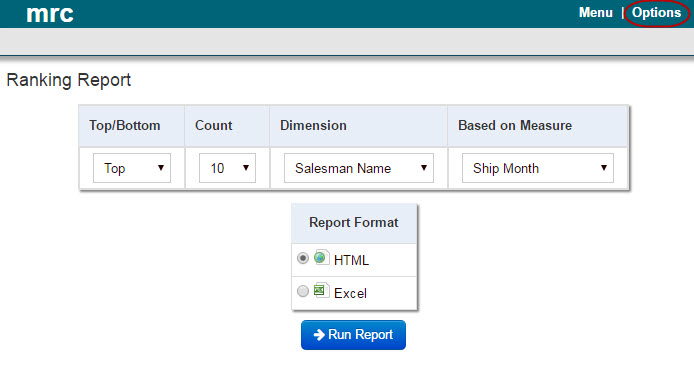Expand the Ship Month measure dropdown

coord(538,168)
